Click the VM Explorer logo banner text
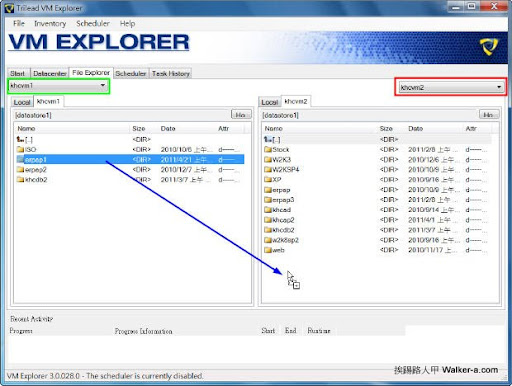The image size is (512, 386). (99, 42)
